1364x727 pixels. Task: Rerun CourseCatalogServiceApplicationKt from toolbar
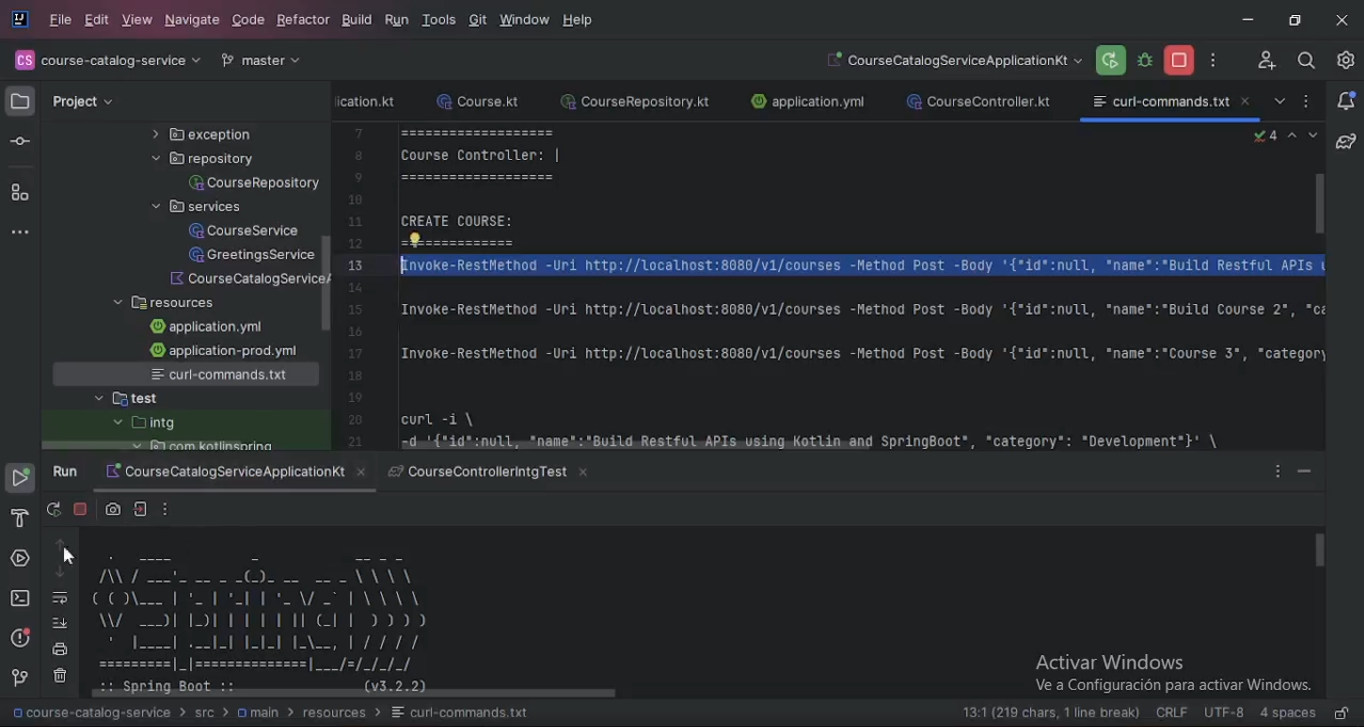tap(1110, 60)
